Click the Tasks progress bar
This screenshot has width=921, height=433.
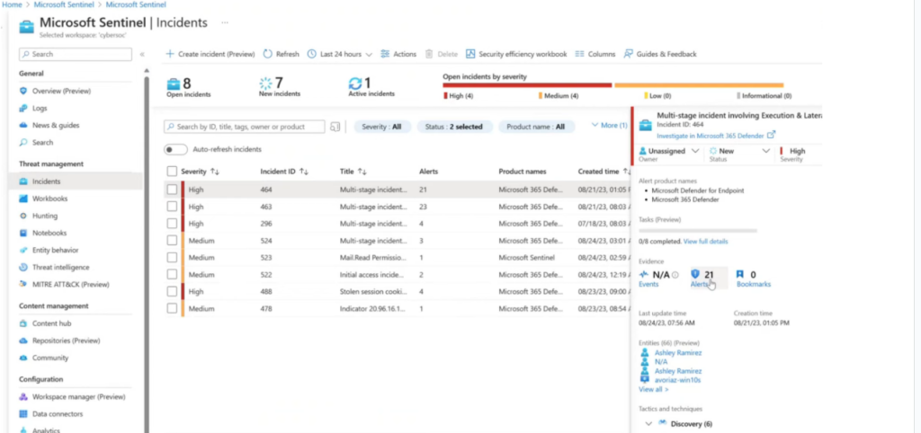[x=698, y=230]
